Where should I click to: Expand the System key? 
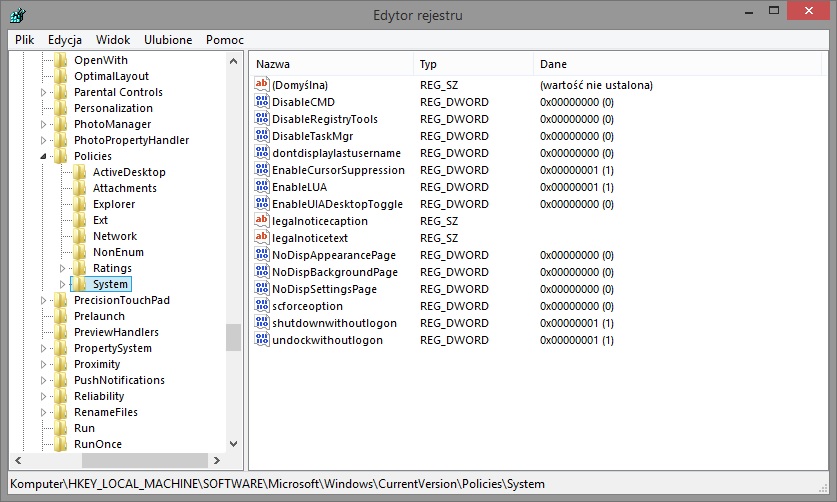pos(62,284)
